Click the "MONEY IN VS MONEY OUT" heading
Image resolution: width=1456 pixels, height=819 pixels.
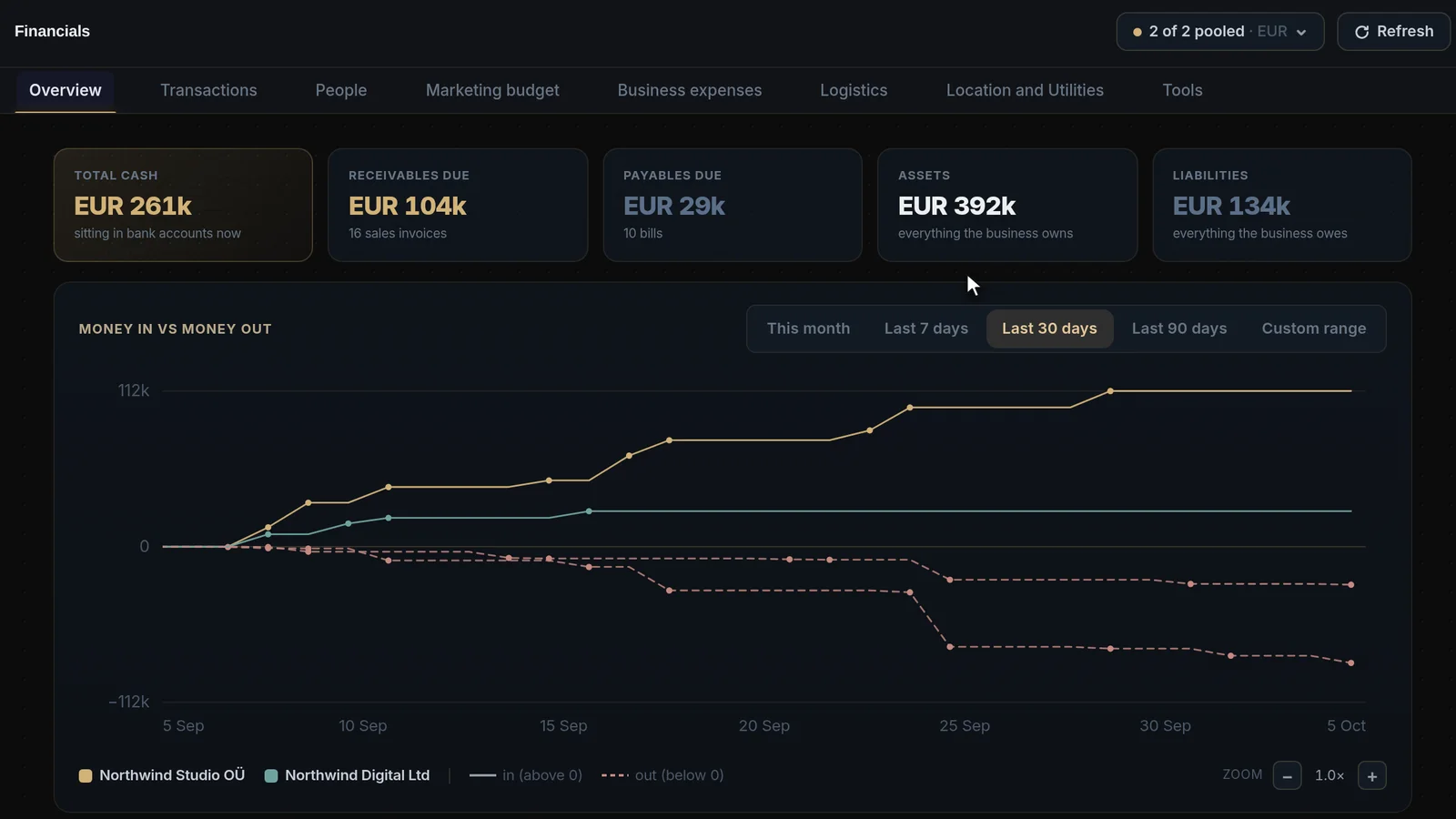(176, 329)
